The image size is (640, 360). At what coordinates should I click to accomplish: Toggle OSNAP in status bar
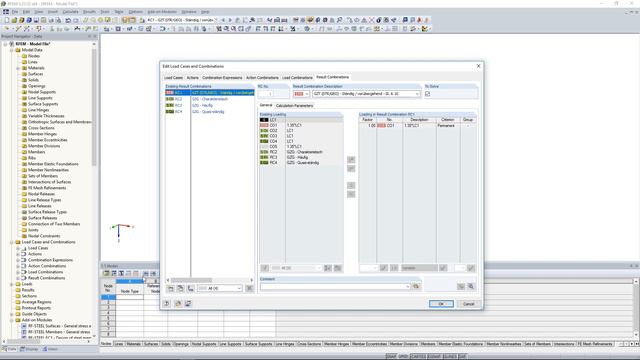coord(435,356)
